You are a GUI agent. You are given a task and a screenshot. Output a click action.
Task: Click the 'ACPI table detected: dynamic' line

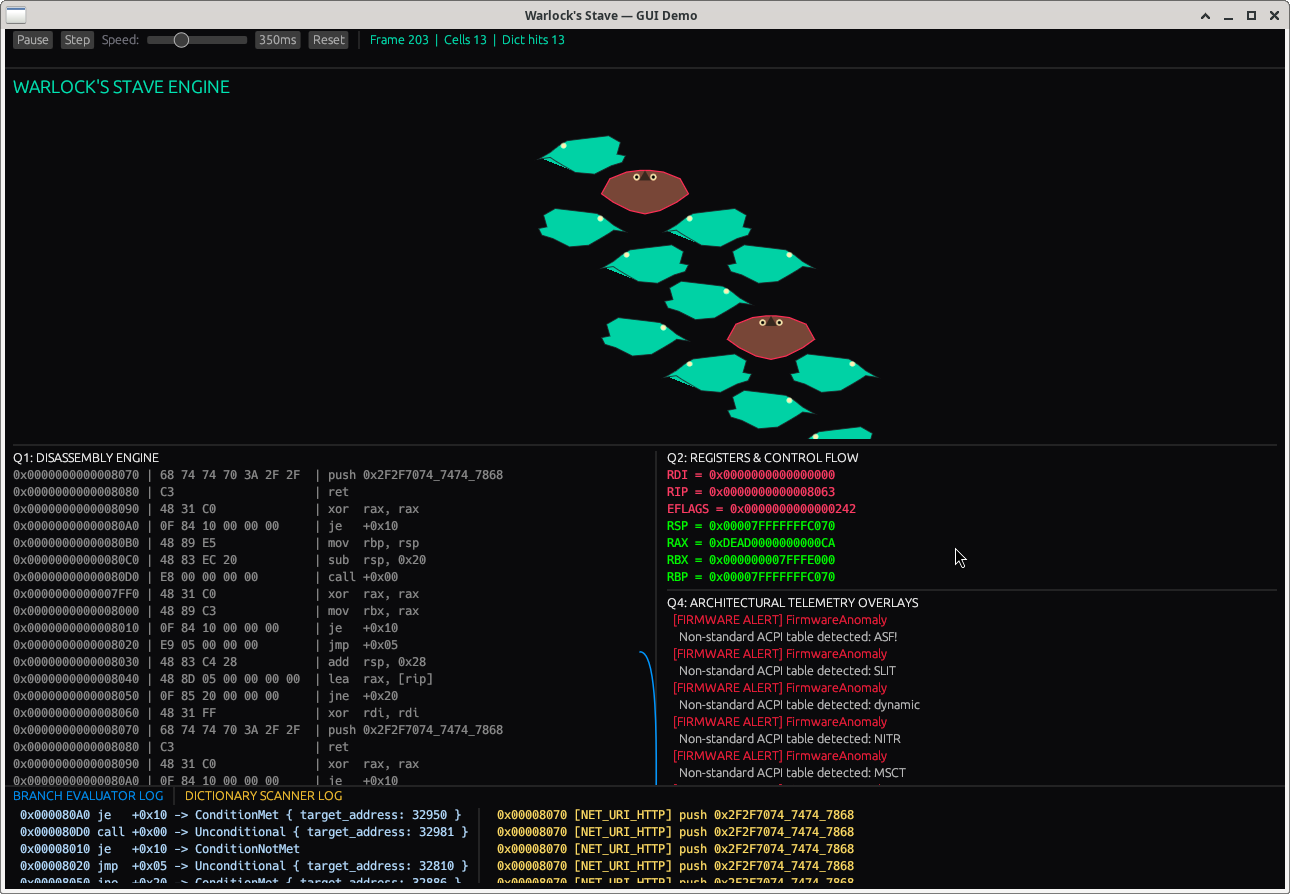[x=799, y=705]
